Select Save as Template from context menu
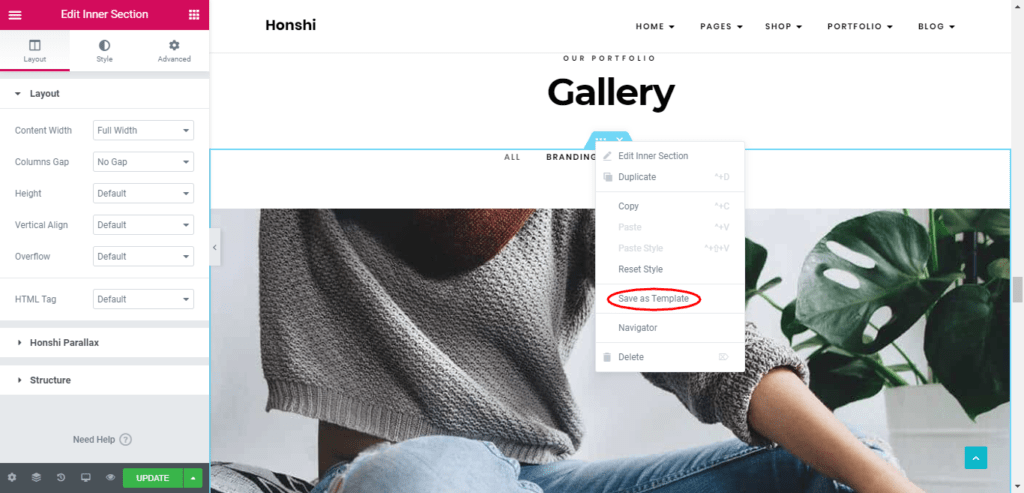The height and width of the screenshot is (493, 1024). point(653,298)
